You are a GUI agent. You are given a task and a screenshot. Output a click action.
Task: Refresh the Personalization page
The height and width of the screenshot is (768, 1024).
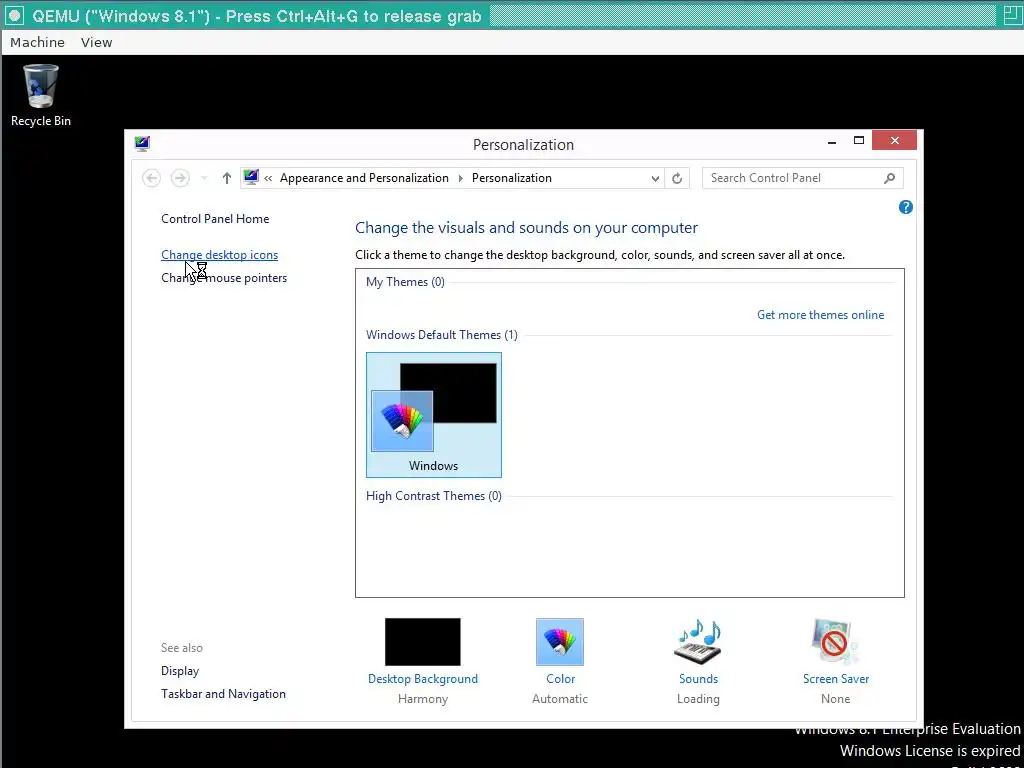pos(677,178)
